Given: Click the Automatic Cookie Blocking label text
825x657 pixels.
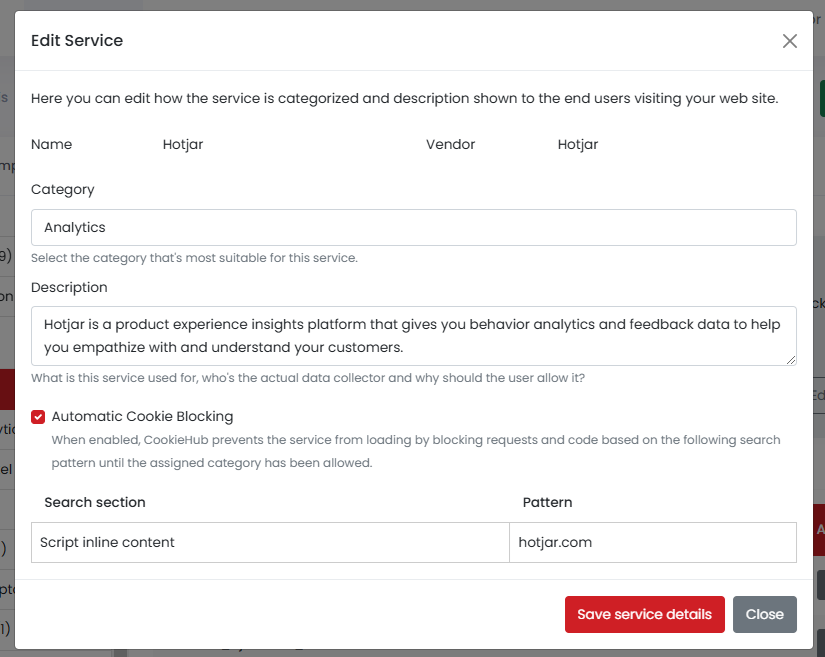Looking at the screenshot, I should [x=142, y=417].
